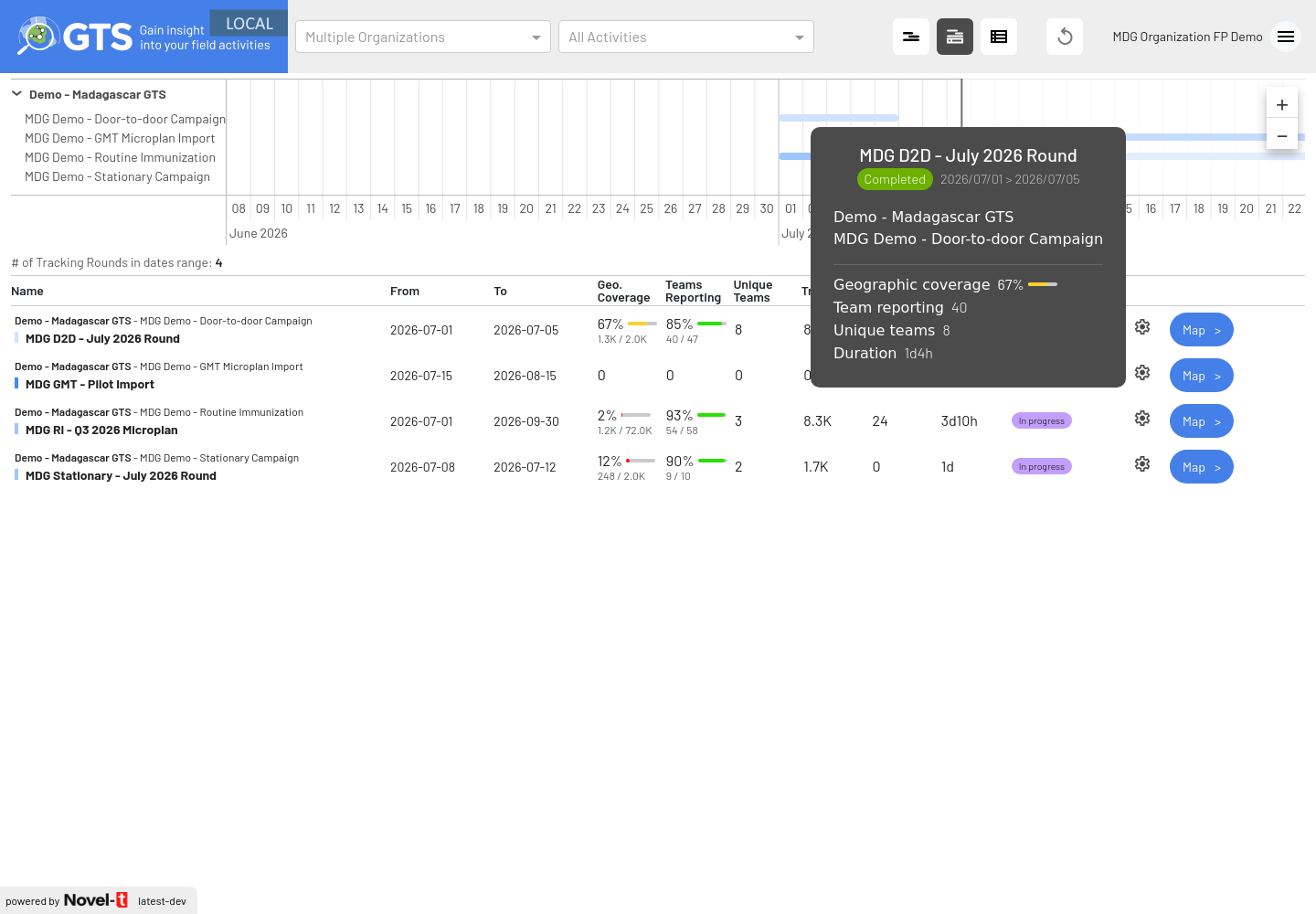This screenshot has width=1316, height=914.
Task: Open Map for MDG D2D July 2026 Round
Action: (x=1202, y=330)
